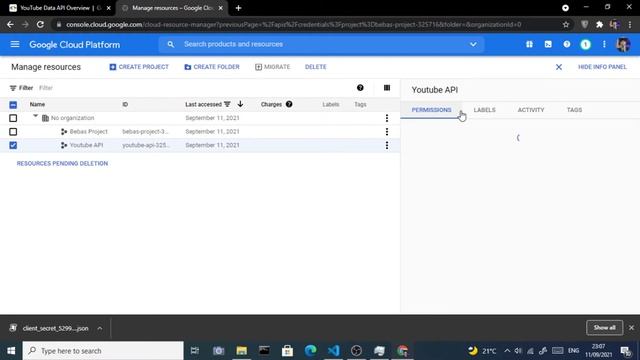Open a new browser tab
Image resolution: width=640 pixels, height=360 pixels.
(x=238, y=8)
